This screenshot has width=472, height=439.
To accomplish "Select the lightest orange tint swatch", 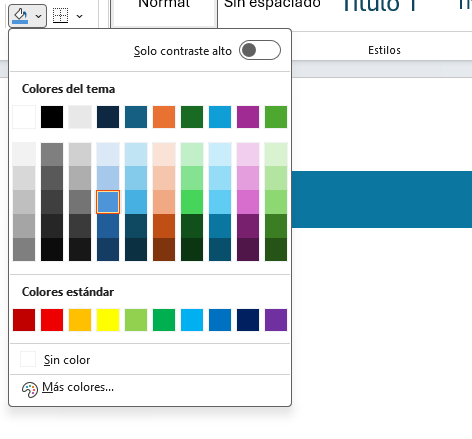I will coord(164,154).
